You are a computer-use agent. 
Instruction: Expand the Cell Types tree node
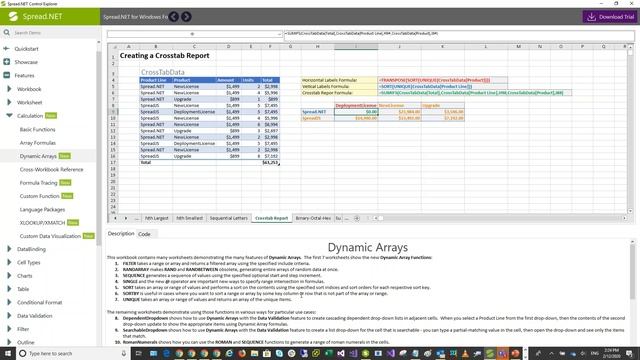click(9, 262)
